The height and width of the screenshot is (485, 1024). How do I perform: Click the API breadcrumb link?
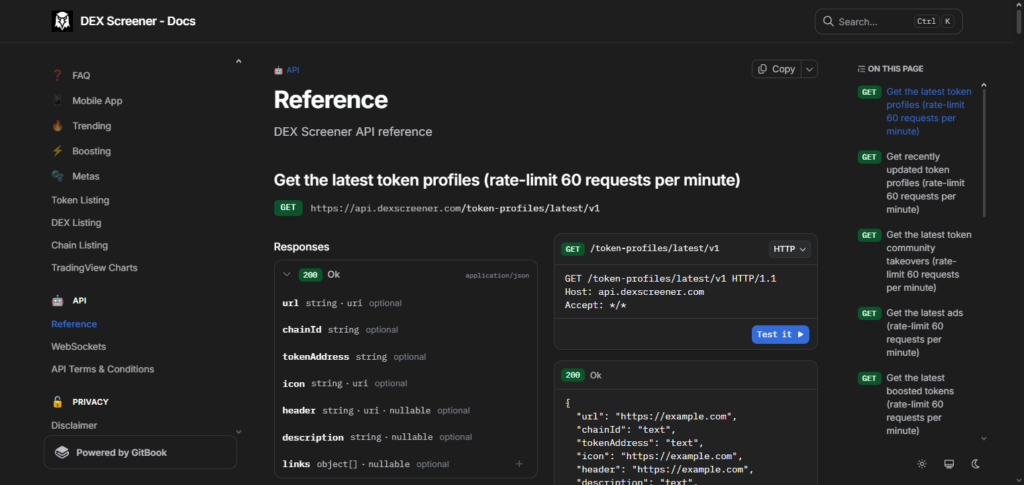coord(293,70)
